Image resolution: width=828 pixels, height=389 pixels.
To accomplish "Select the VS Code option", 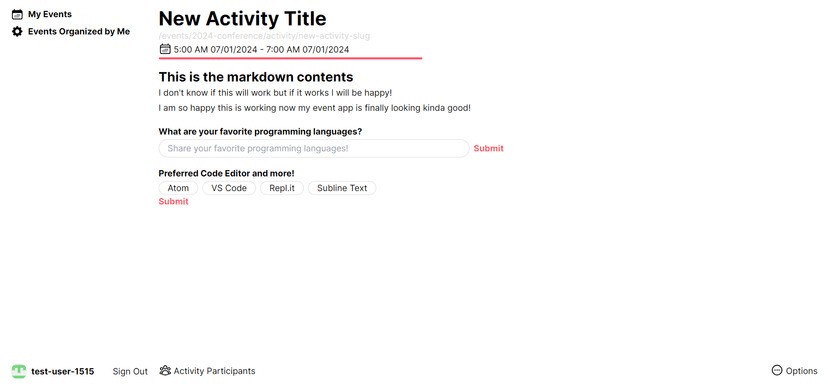I will click(229, 188).
